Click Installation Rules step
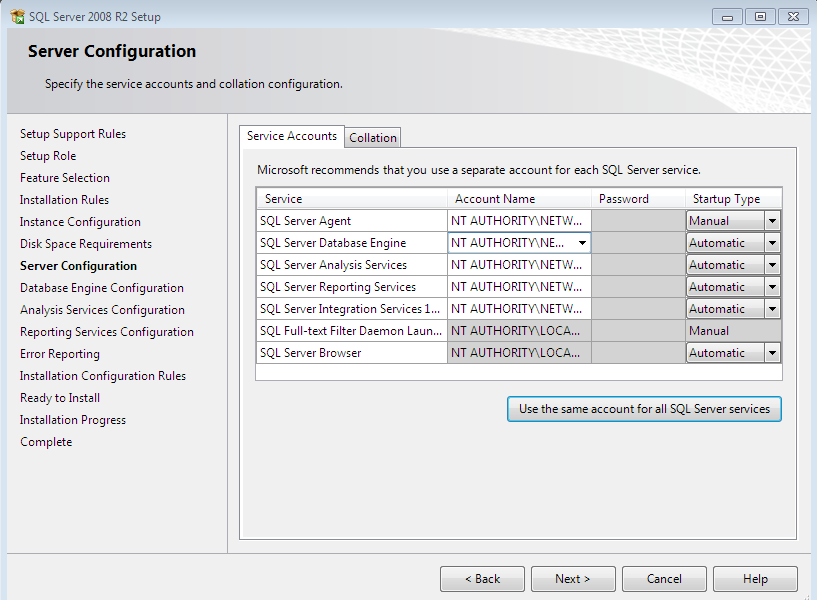The height and width of the screenshot is (600, 817). pos(64,200)
